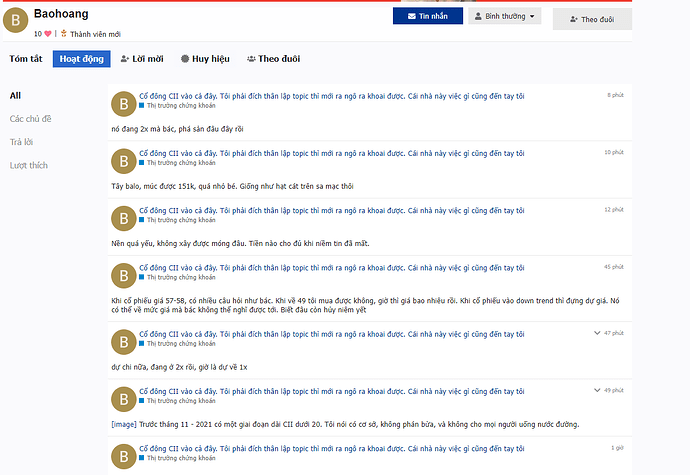Open the topic title link on the 49 phút post
This screenshot has width=690, height=475.
(332, 391)
